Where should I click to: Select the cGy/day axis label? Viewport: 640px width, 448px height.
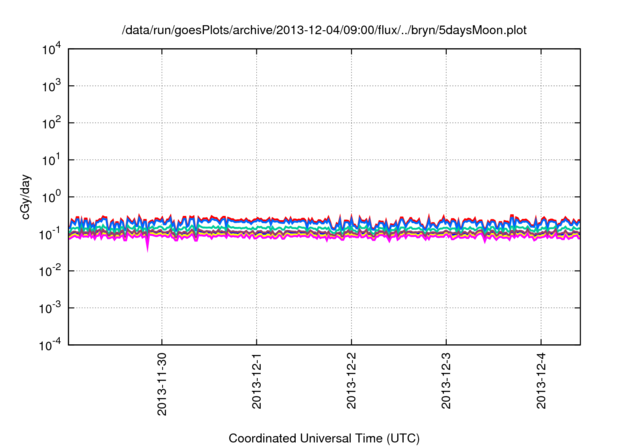coord(25,197)
